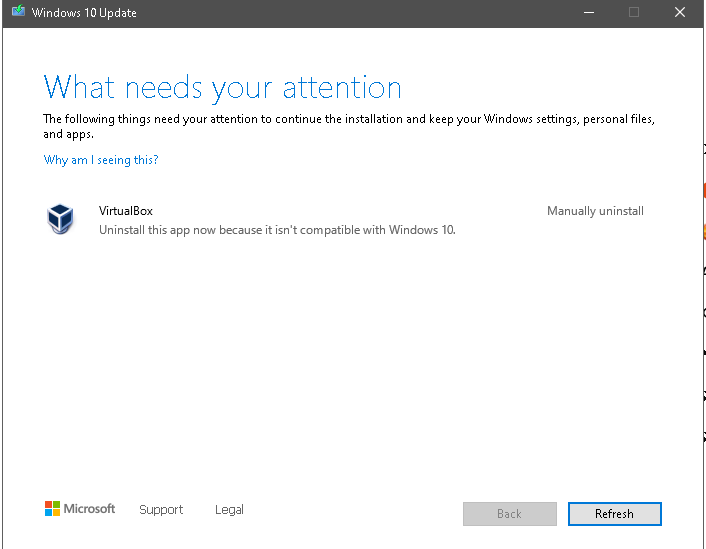Click the disabled maximize window button

[x=634, y=12]
